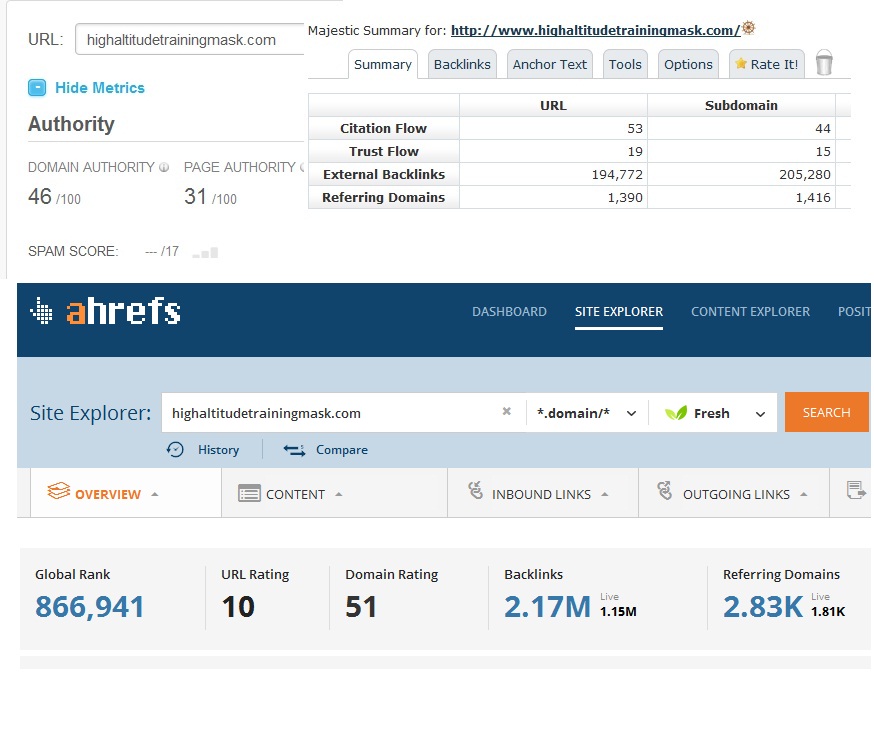Open the Anchor Text tab
This screenshot has width=874, height=736.
[550, 64]
